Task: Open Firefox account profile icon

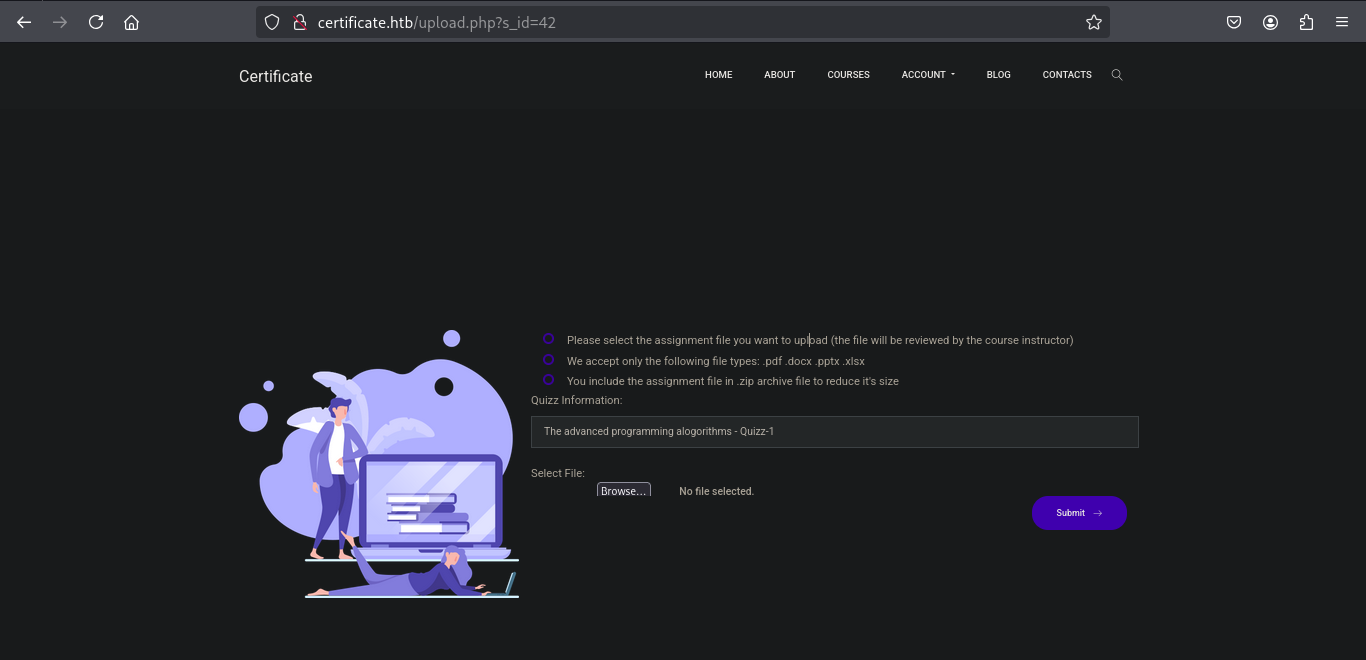Action: (x=1270, y=22)
